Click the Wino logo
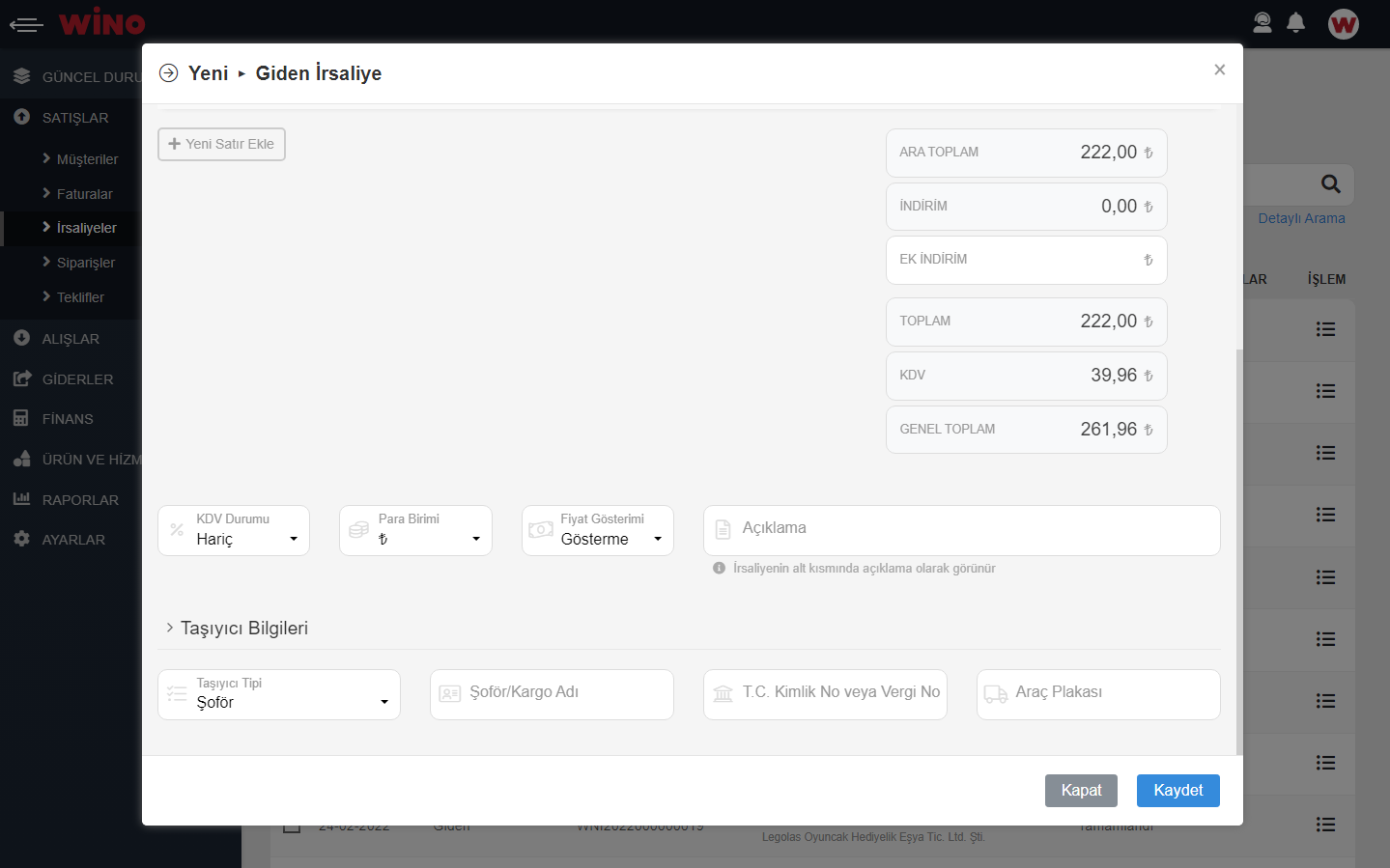The image size is (1390, 868). coord(101,22)
